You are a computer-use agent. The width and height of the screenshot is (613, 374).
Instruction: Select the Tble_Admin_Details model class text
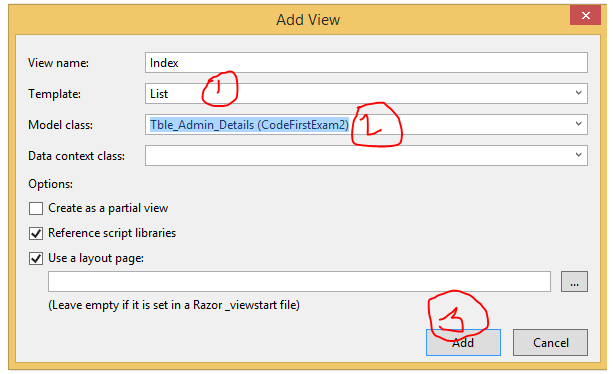click(249, 125)
